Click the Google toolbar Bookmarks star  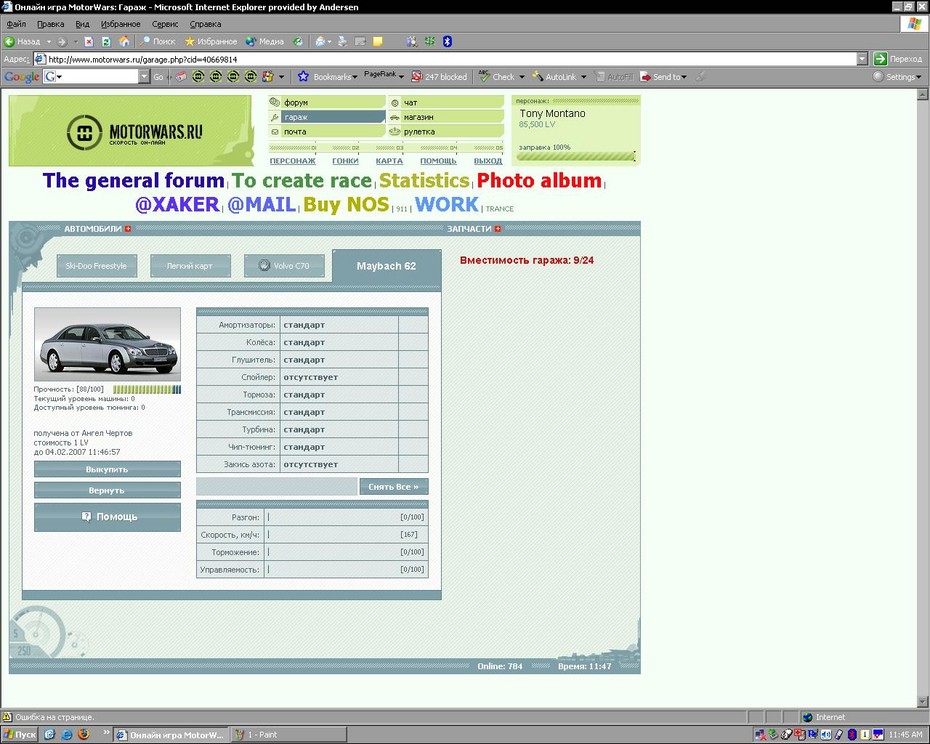tap(304, 77)
